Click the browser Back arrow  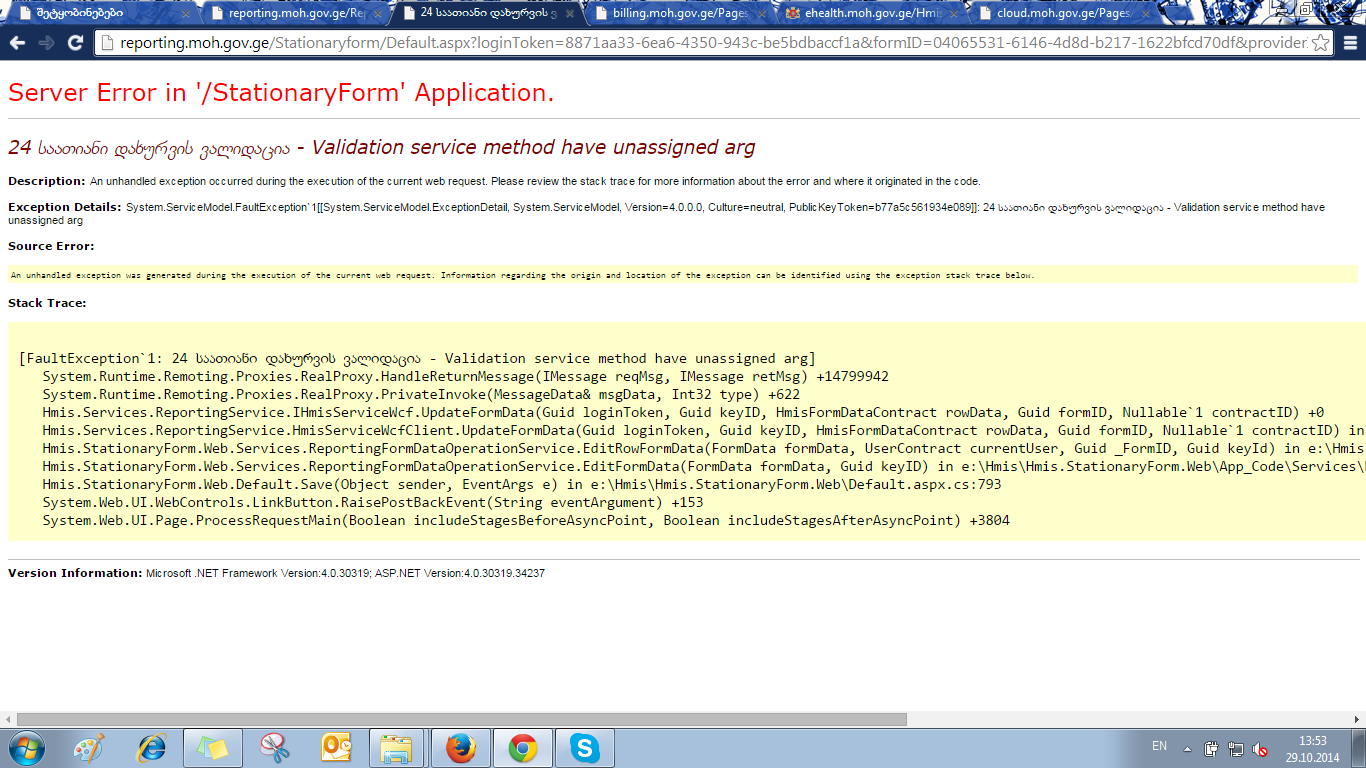(17, 43)
